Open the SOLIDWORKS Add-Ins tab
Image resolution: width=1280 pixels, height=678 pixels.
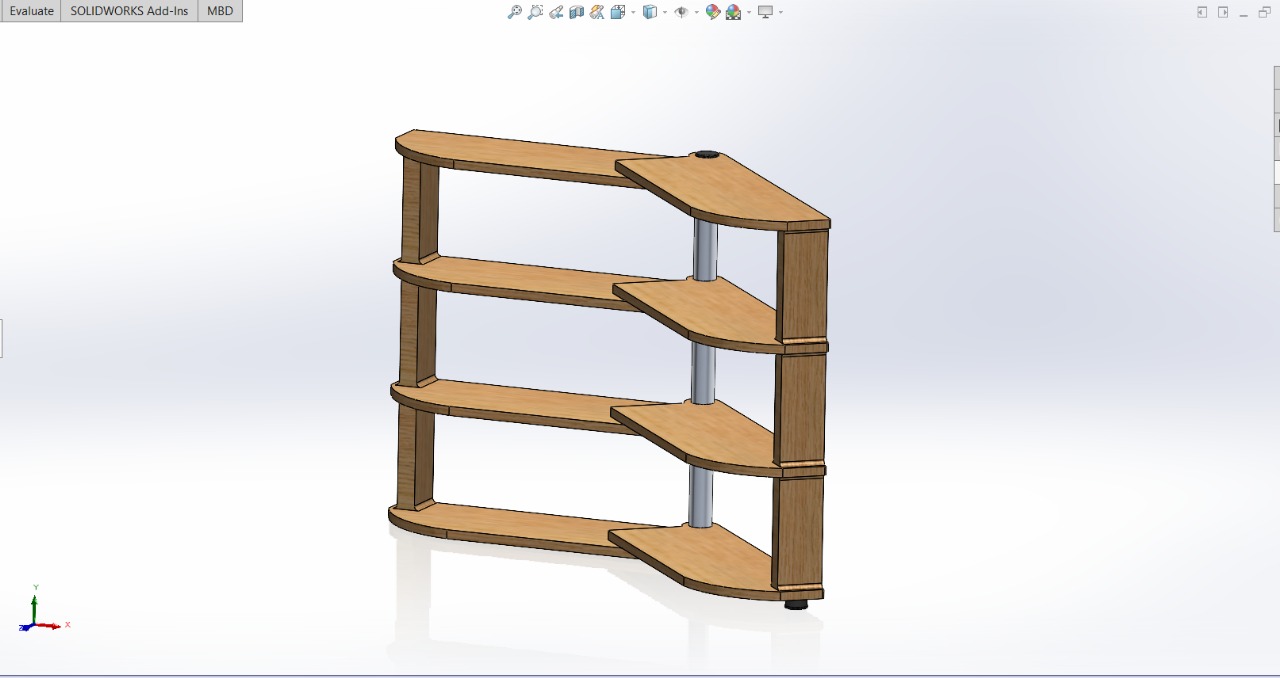[129, 11]
